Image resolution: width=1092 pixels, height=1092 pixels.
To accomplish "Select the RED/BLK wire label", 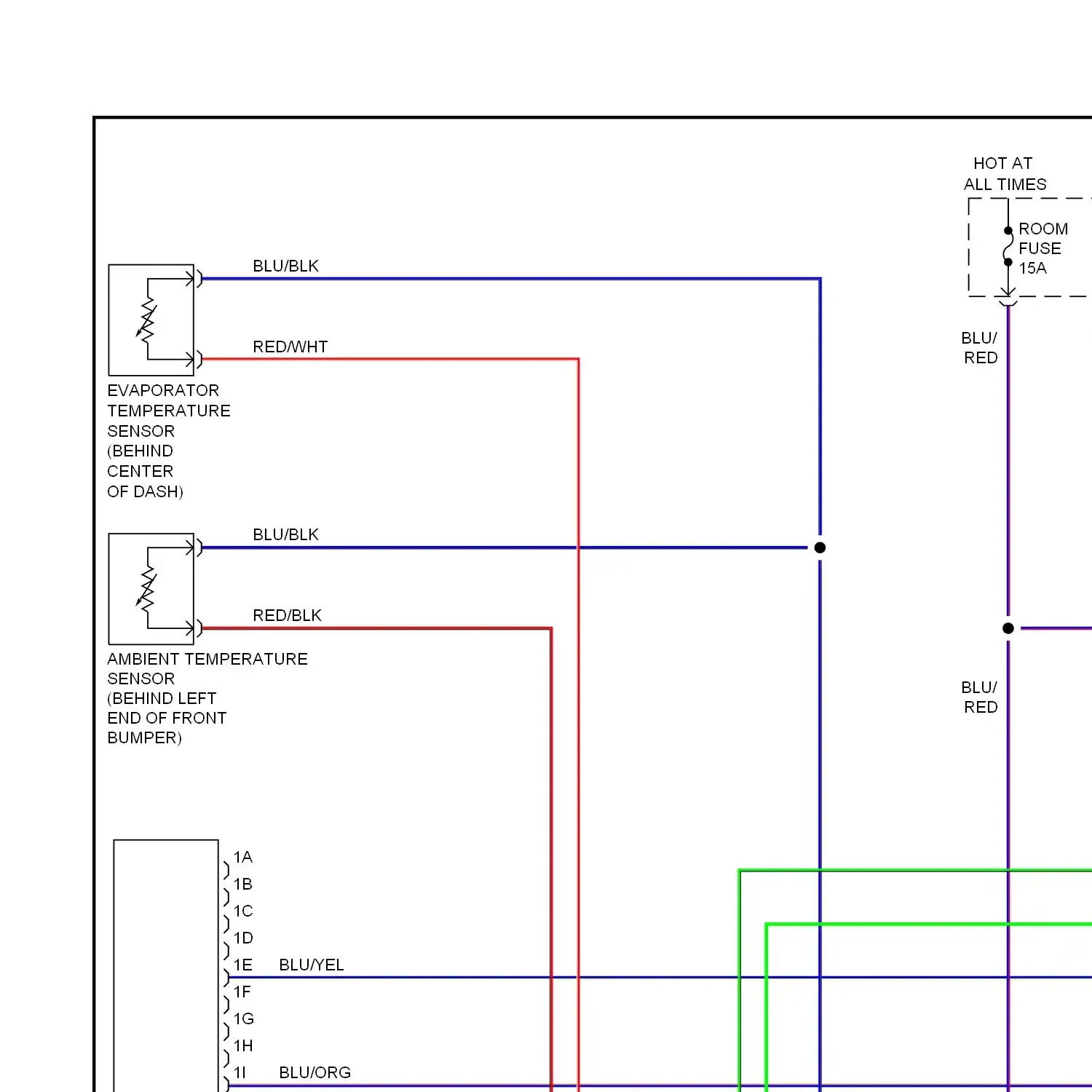I will (287, 615).
